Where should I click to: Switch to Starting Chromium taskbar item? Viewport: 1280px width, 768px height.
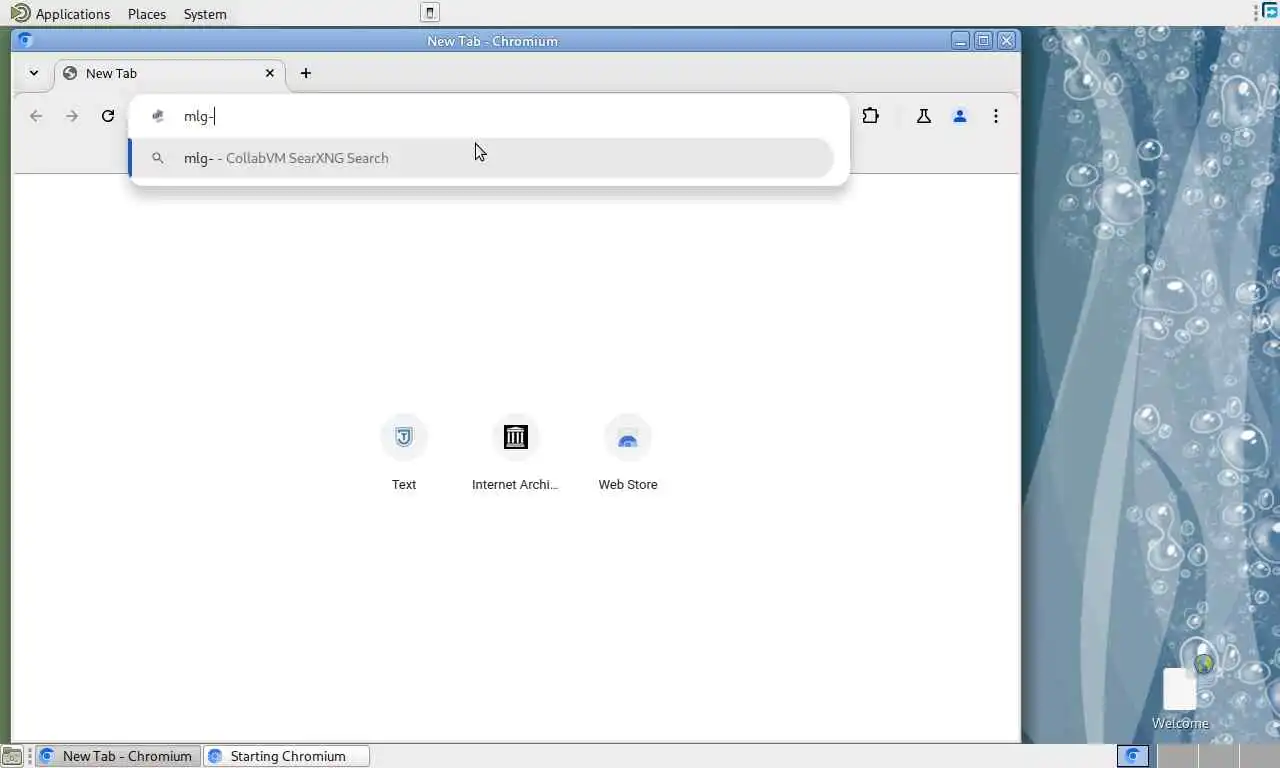click(287, 756)
